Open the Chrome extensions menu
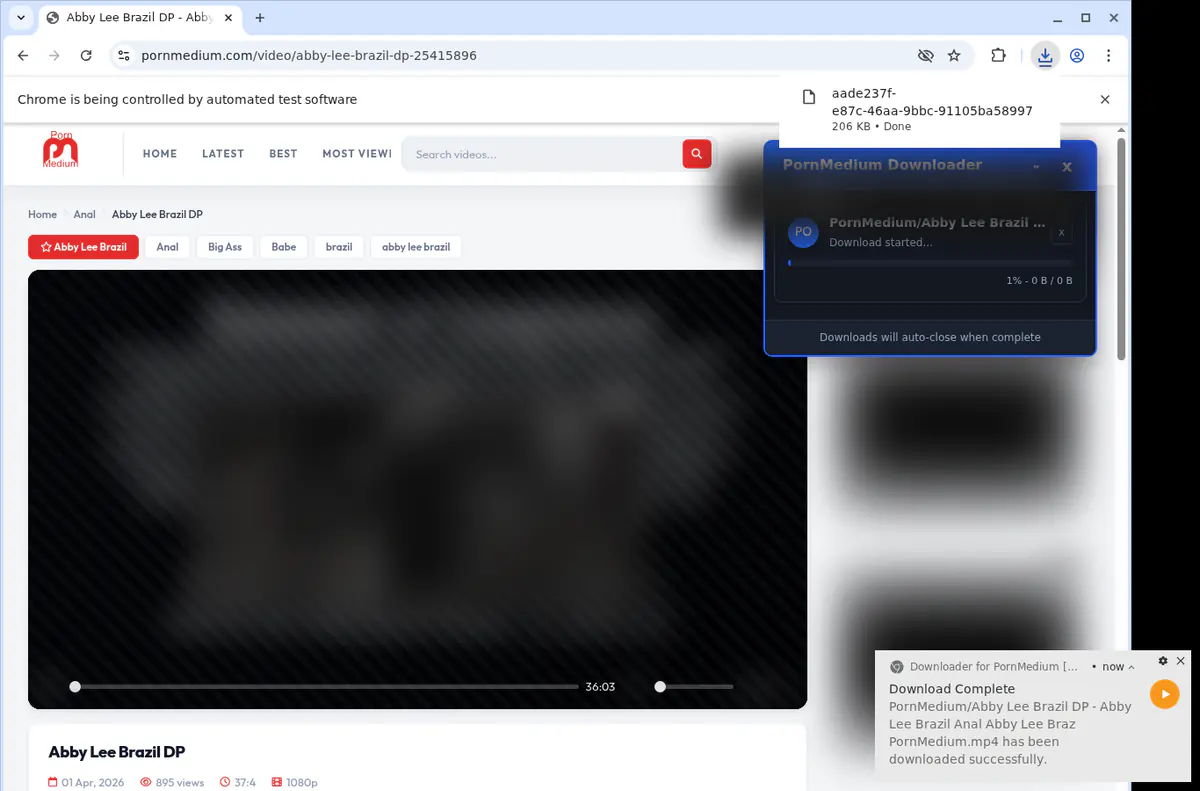Image resolution: width=1200 pixels, height=791 pixels. point(998,56)
